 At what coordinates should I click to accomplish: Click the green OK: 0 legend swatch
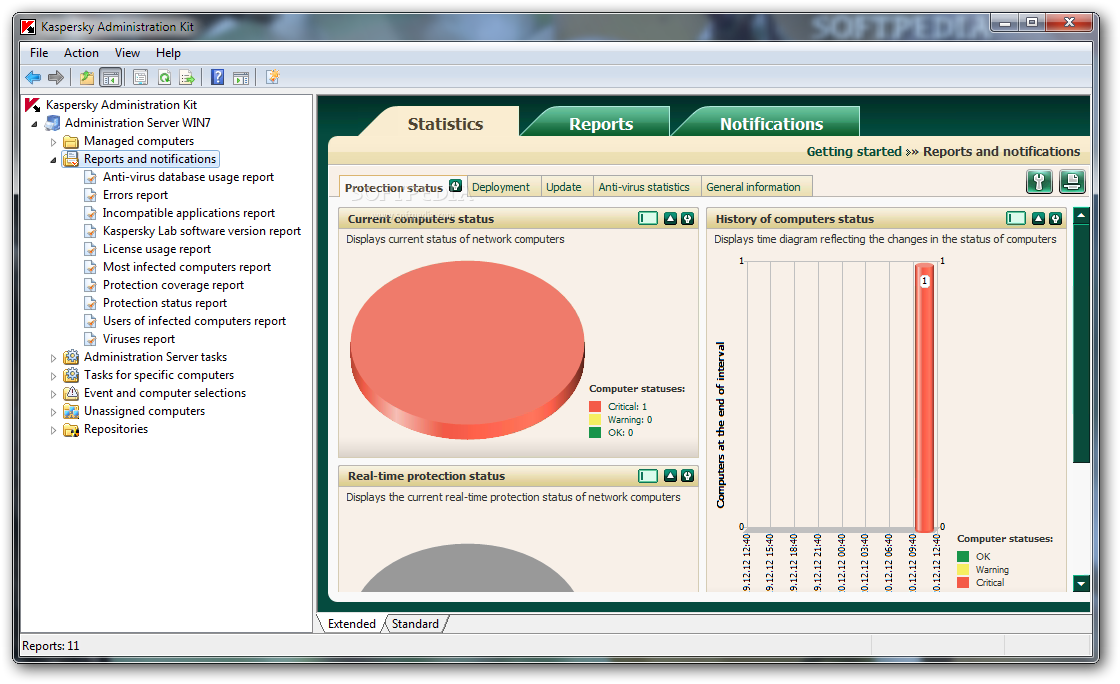(595, 432)
